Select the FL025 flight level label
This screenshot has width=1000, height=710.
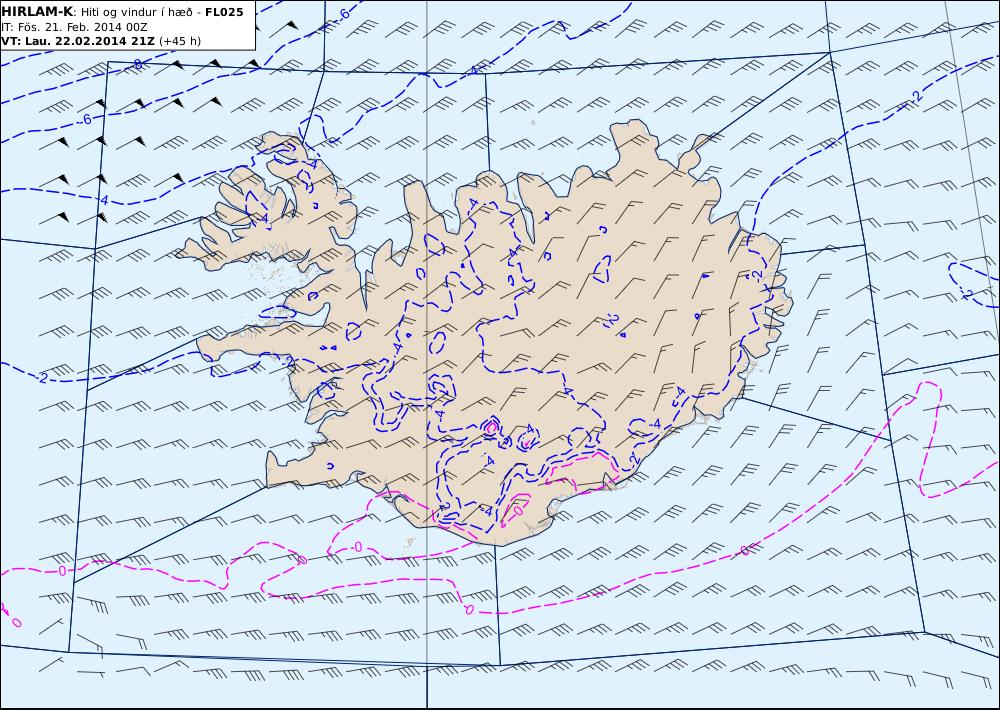click(x=224, y=12)
